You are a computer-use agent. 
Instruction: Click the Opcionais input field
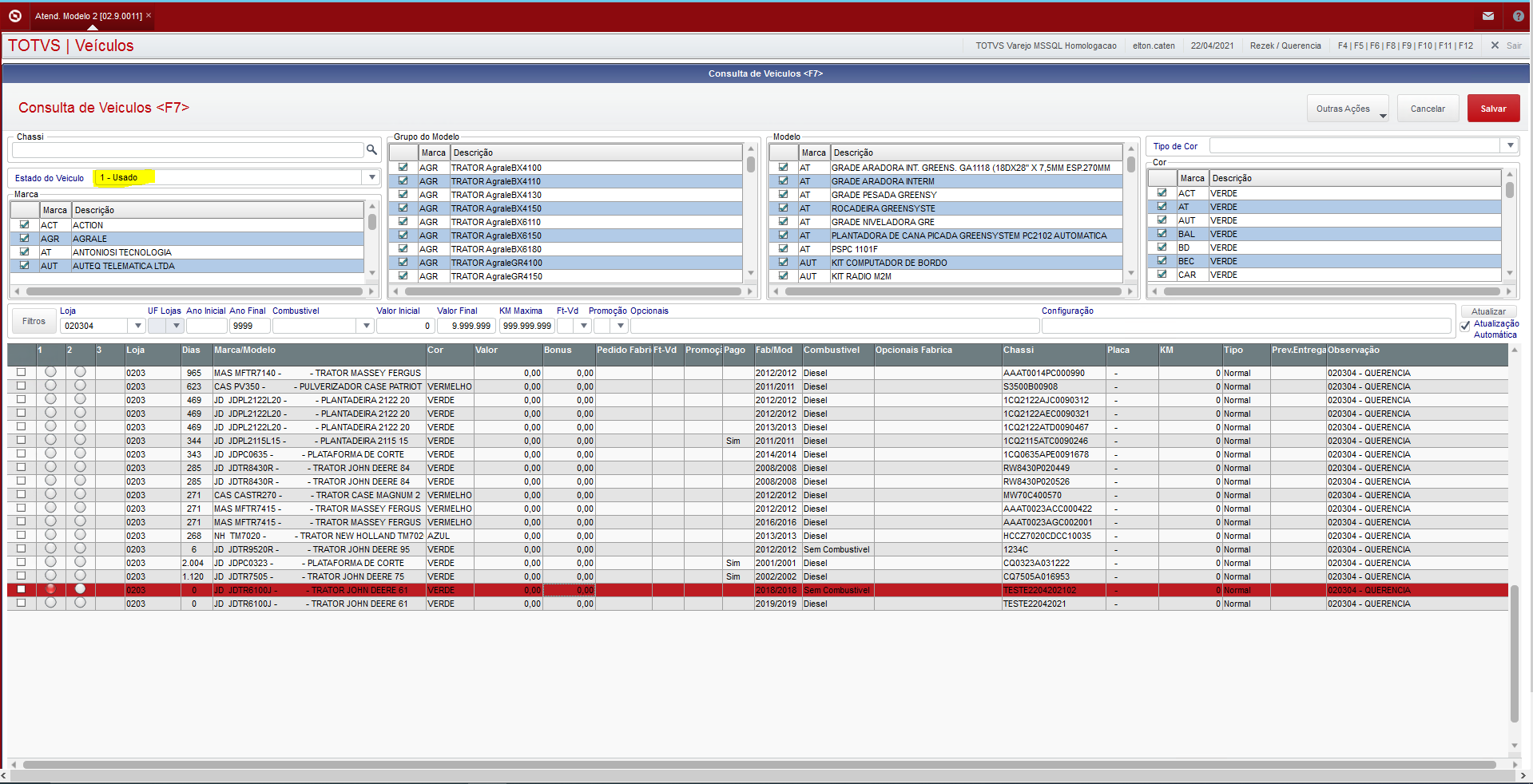835,326
